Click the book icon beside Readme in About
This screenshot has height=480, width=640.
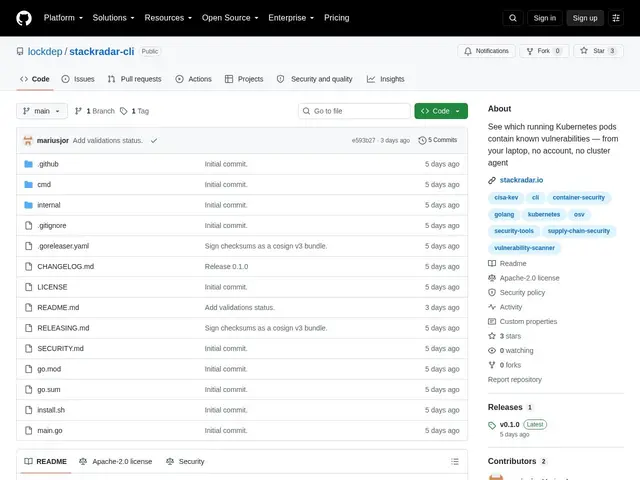tap(492, 263)
